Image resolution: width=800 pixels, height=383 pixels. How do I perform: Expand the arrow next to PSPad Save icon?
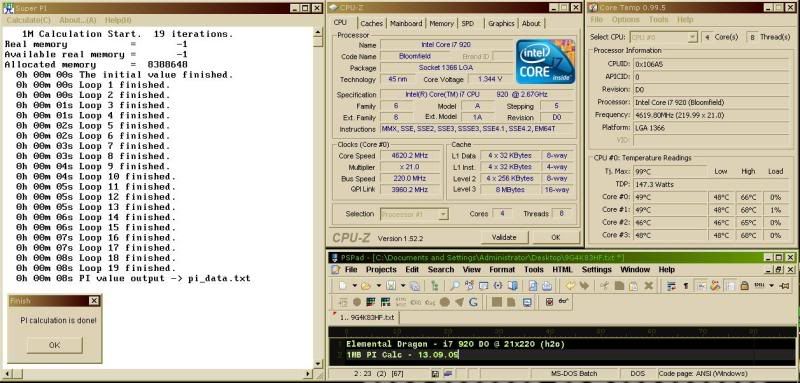[403, 286]
